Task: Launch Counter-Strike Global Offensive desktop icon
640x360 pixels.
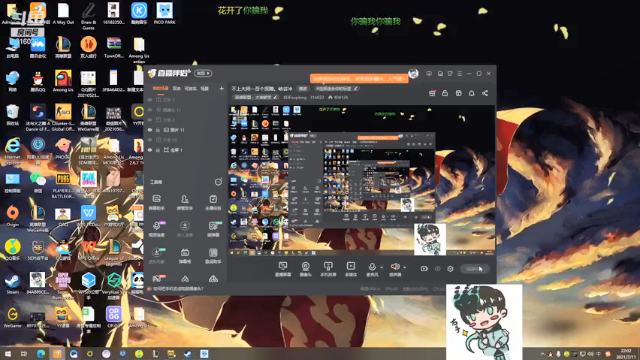Action: pos(63,117)
